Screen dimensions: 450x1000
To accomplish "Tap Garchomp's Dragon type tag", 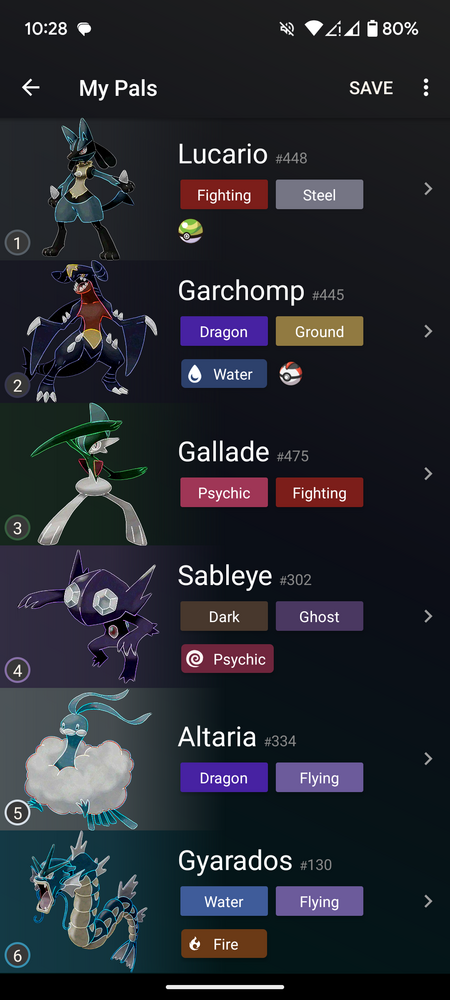I will [x=224, y=332].
